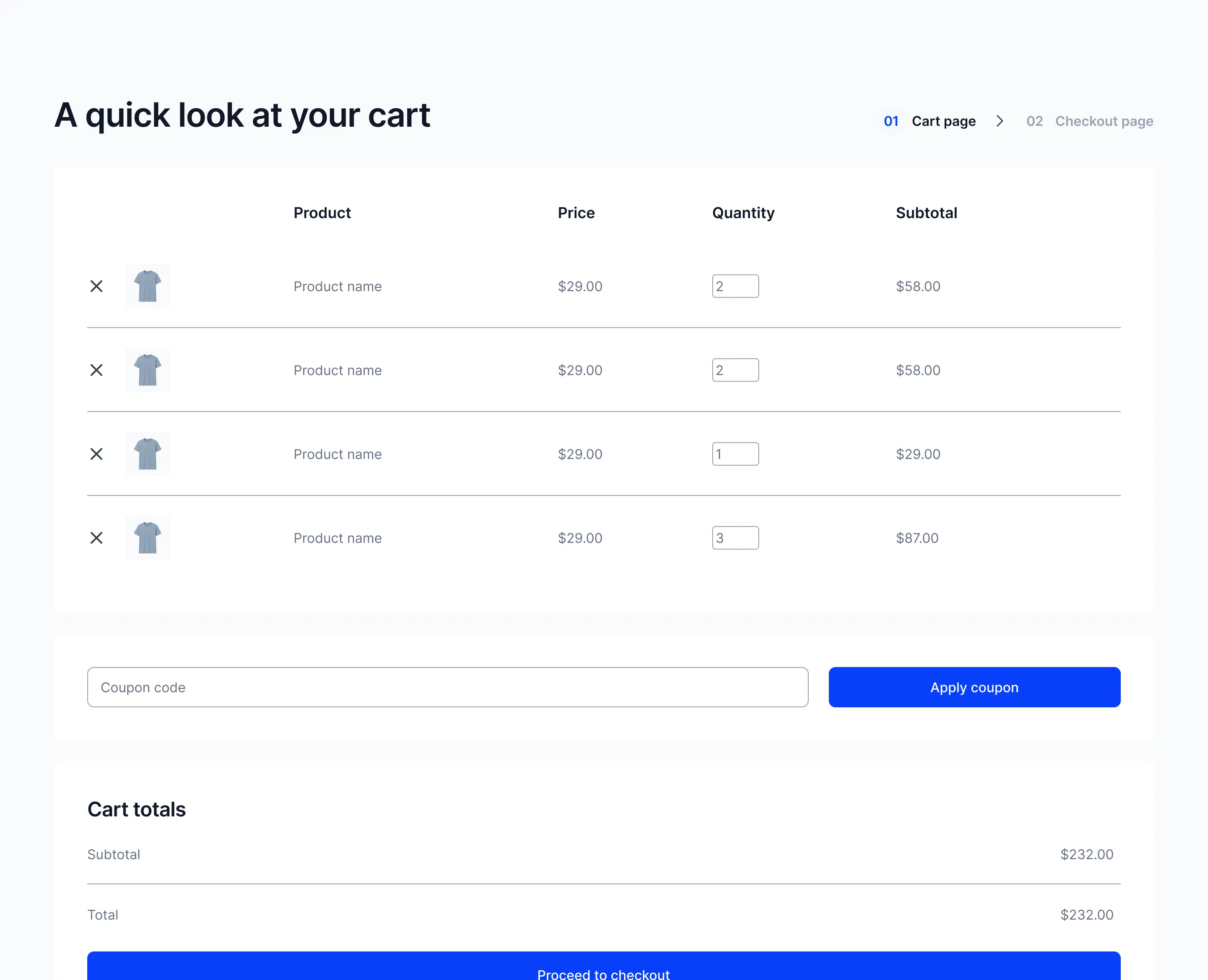Click the Quantity column header
Image resolution: width=1208 pixels, height=980 pixels.
[x=743, y=214]
